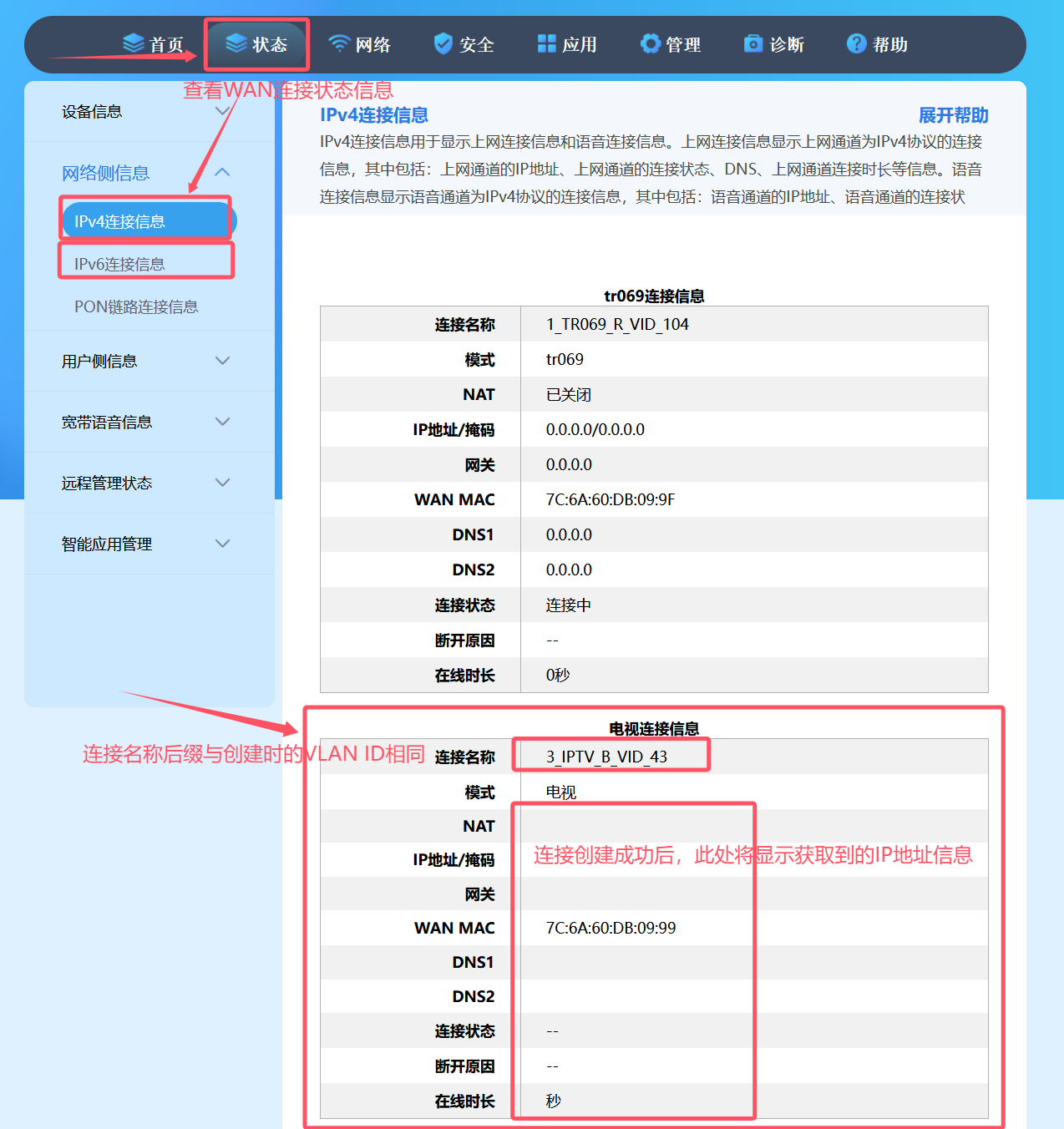Image resolution: width=1064 pixels, height=1129 pixels.
Task: Expand the 远程管理状态 section chevron
Action: click(222, 483)
